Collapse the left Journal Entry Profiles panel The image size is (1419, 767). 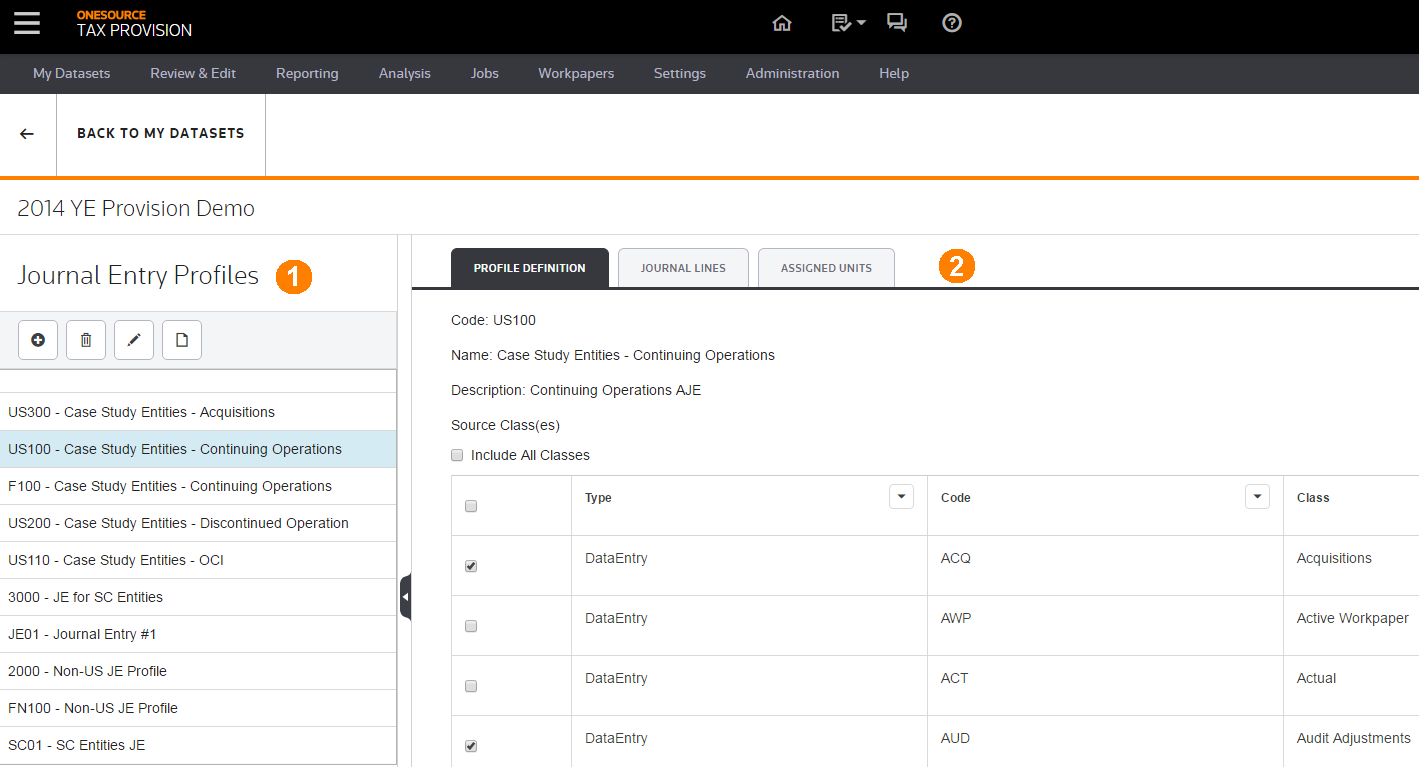coord(405,597)
